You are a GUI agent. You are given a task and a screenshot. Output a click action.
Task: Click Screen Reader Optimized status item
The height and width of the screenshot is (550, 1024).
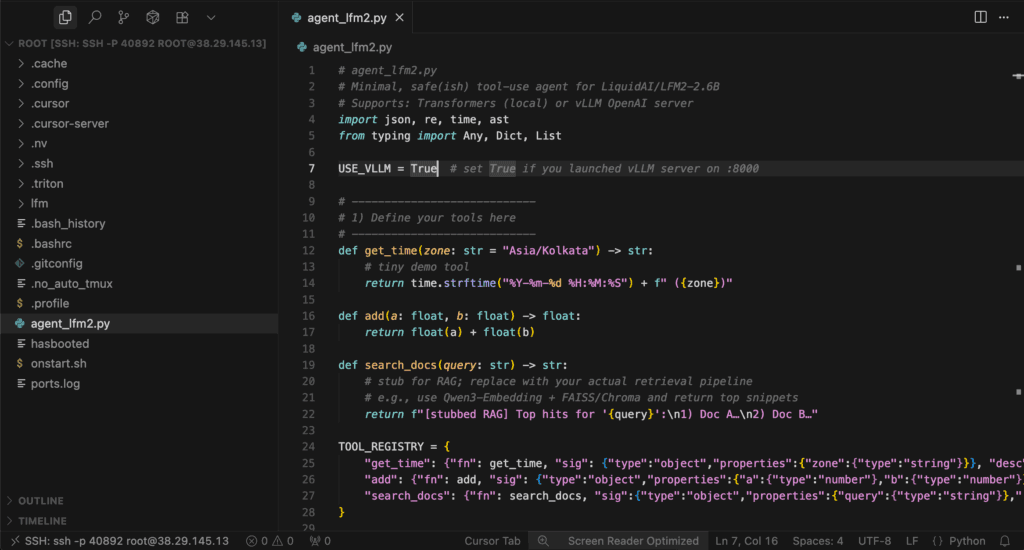click(x=633, y=541)
